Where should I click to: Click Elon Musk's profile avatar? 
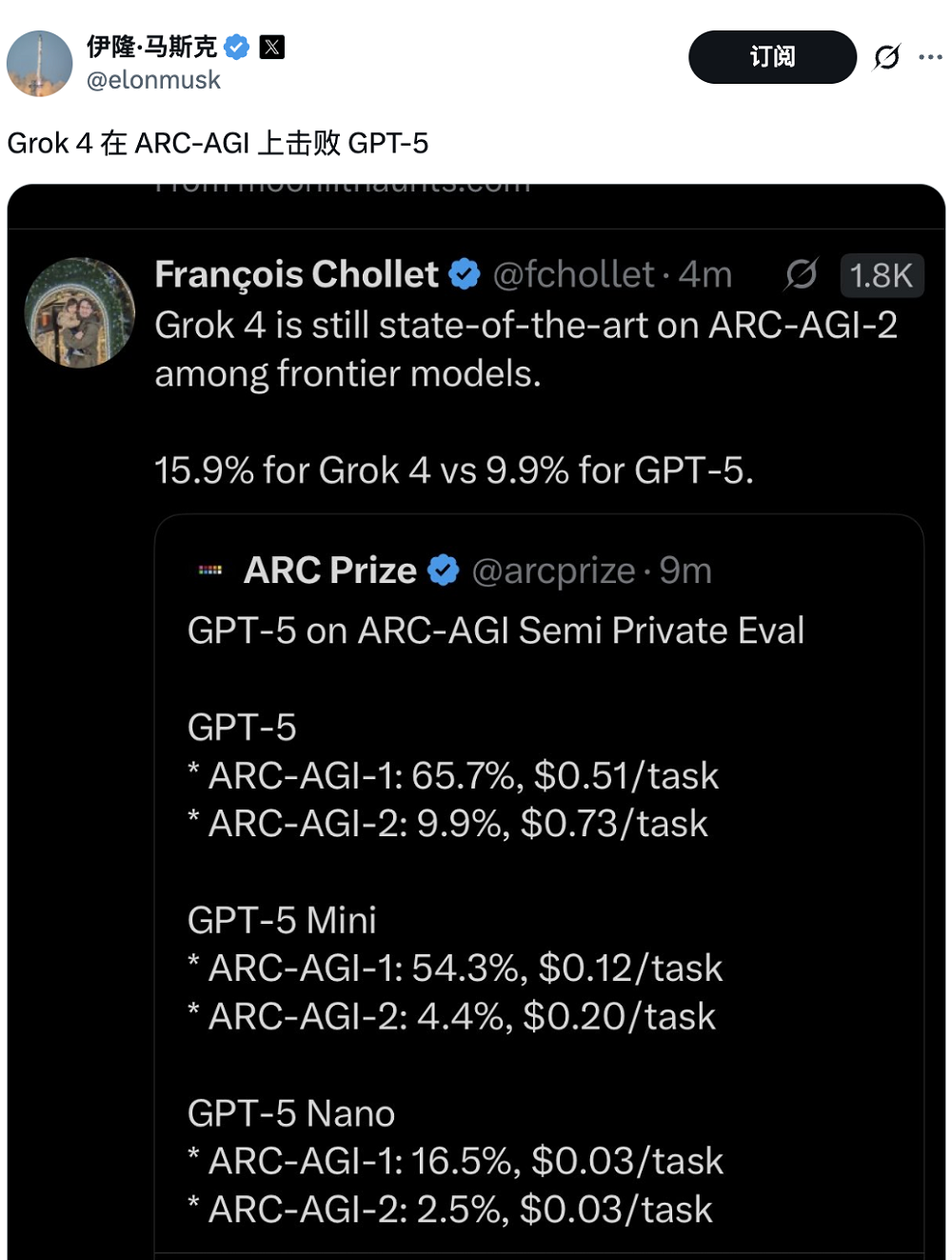pyautogui.click(x=40, y=64)
